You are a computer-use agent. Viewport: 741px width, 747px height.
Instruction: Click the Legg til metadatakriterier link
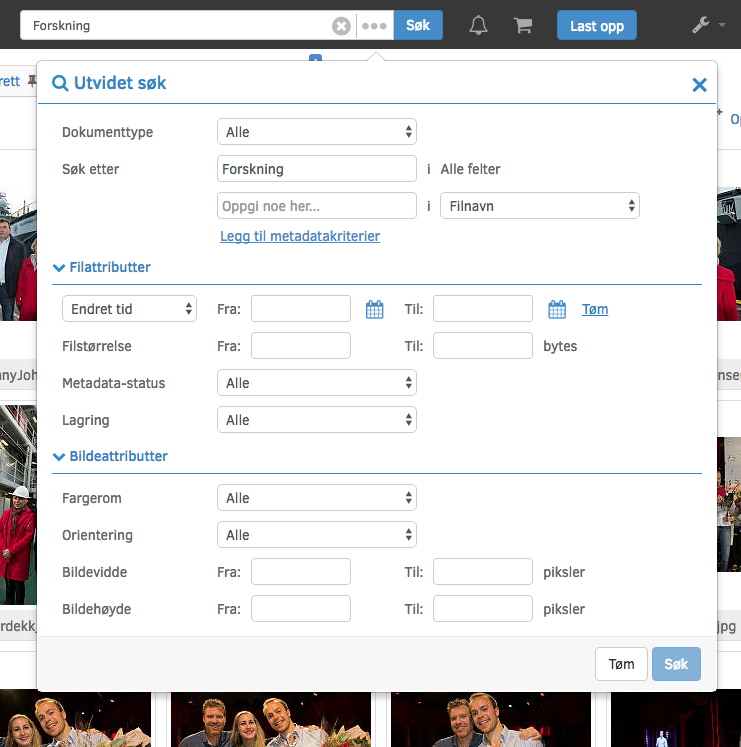point(300,237)
